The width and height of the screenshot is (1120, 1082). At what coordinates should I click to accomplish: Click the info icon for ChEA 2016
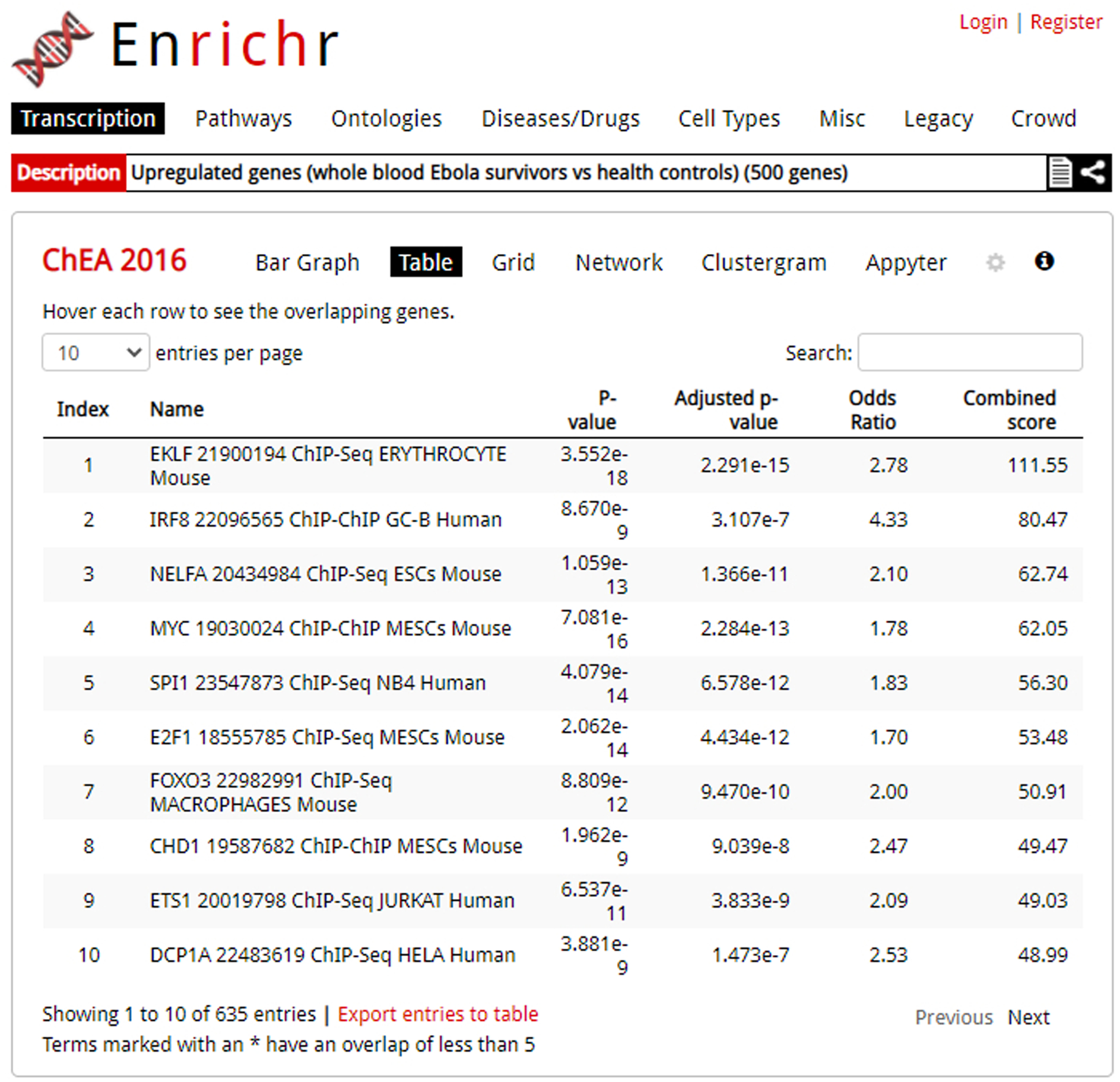click(x=1044, y=261)
